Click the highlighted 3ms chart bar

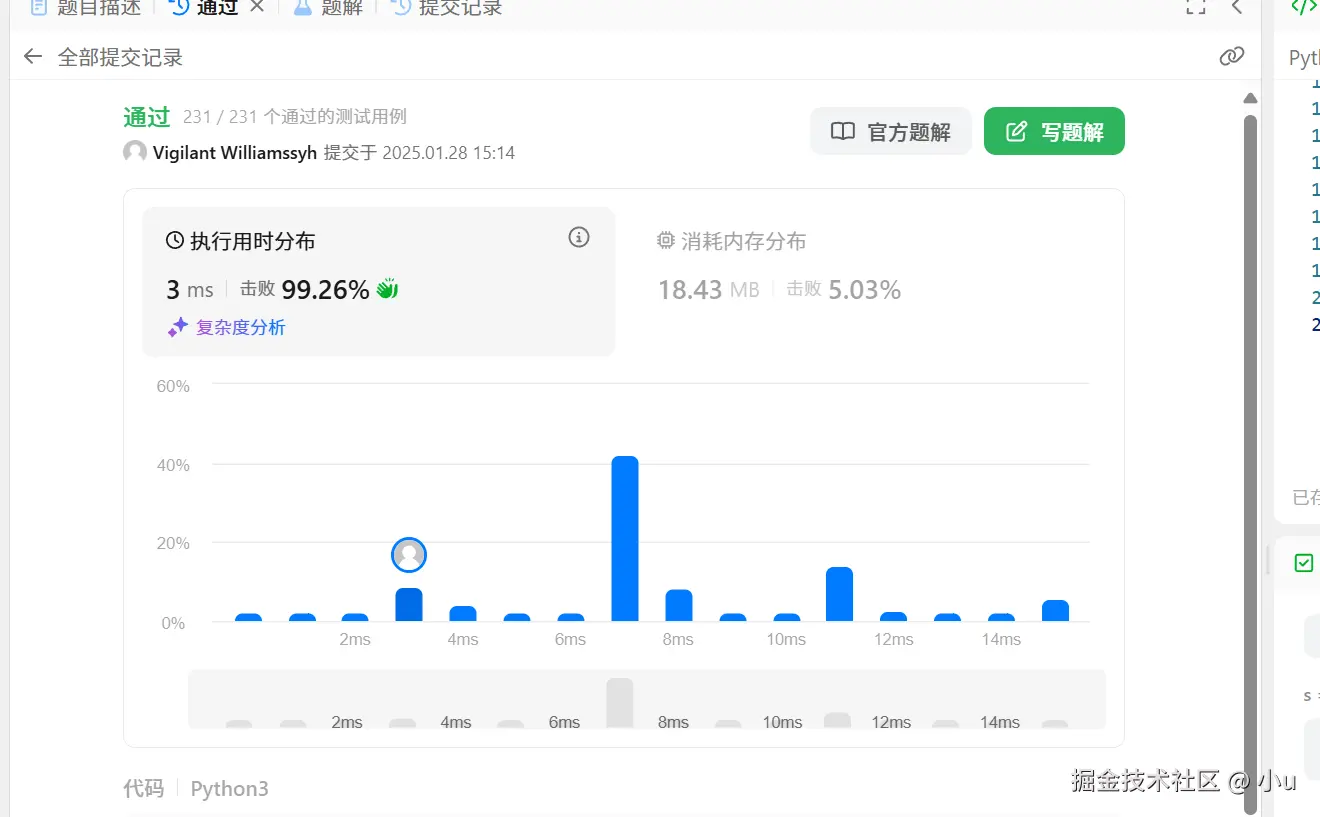409,605
